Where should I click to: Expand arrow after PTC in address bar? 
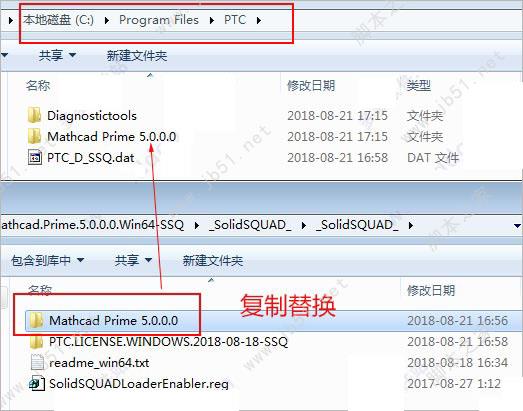(259, 20)
